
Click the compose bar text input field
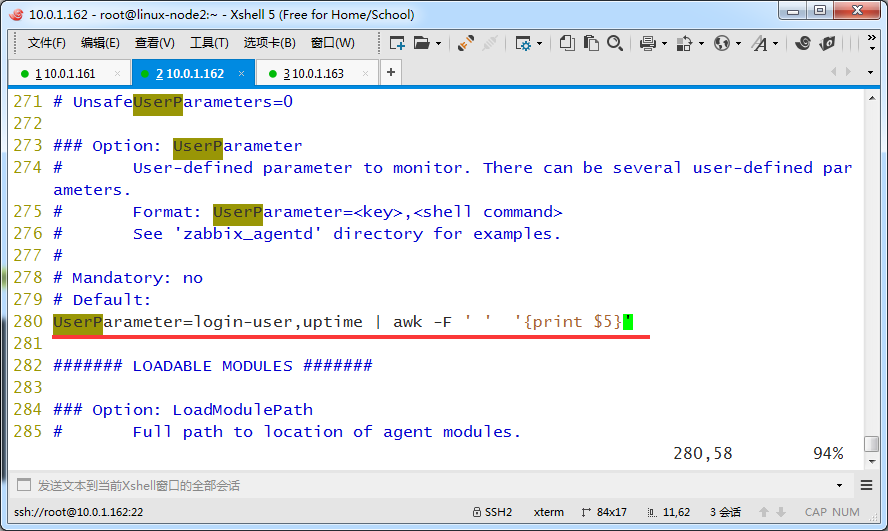point(430,485)
